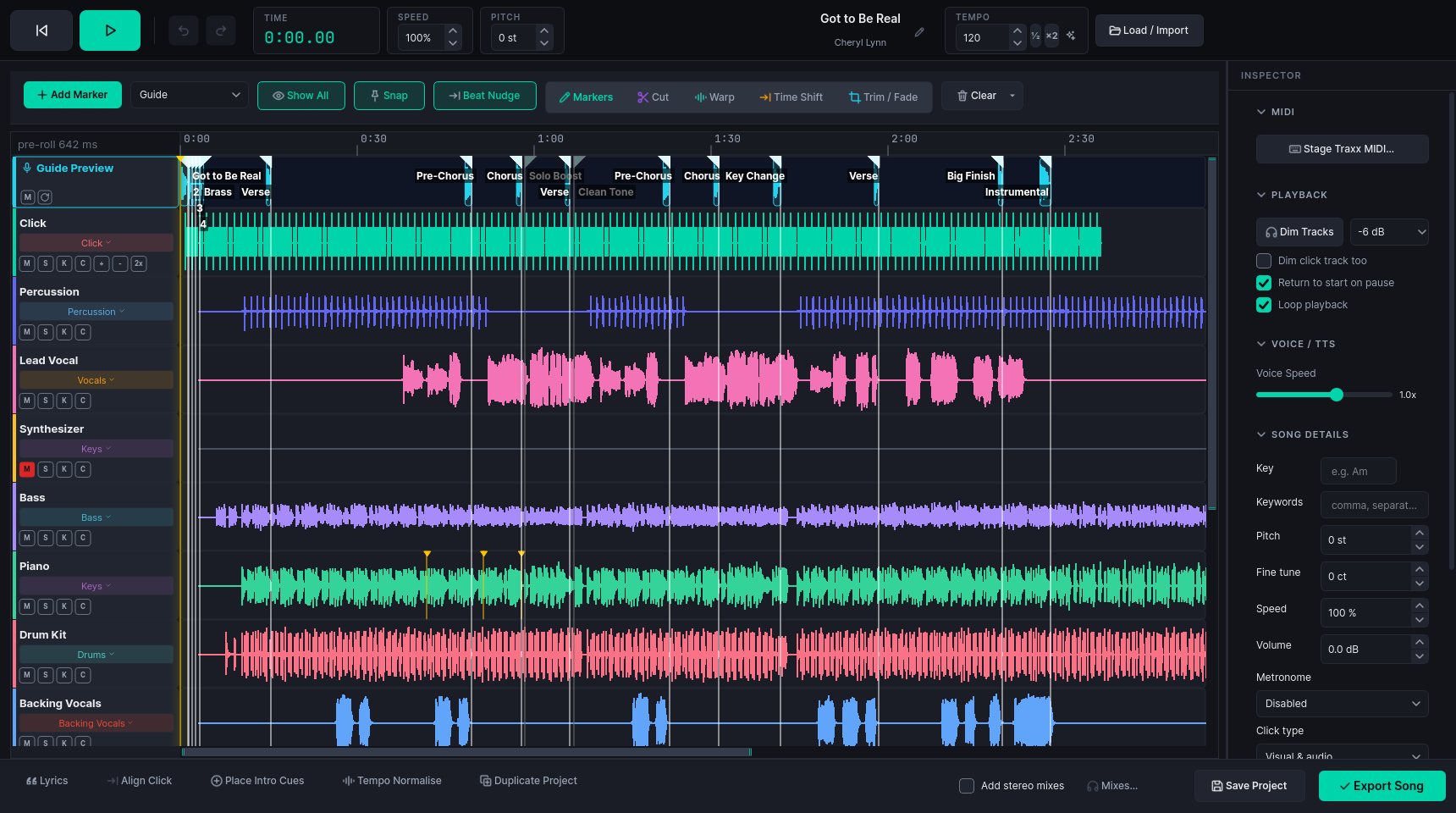Open the Load / Import dialog
The height and width of the screenshot is (813, 1456).
(1149, 30)
